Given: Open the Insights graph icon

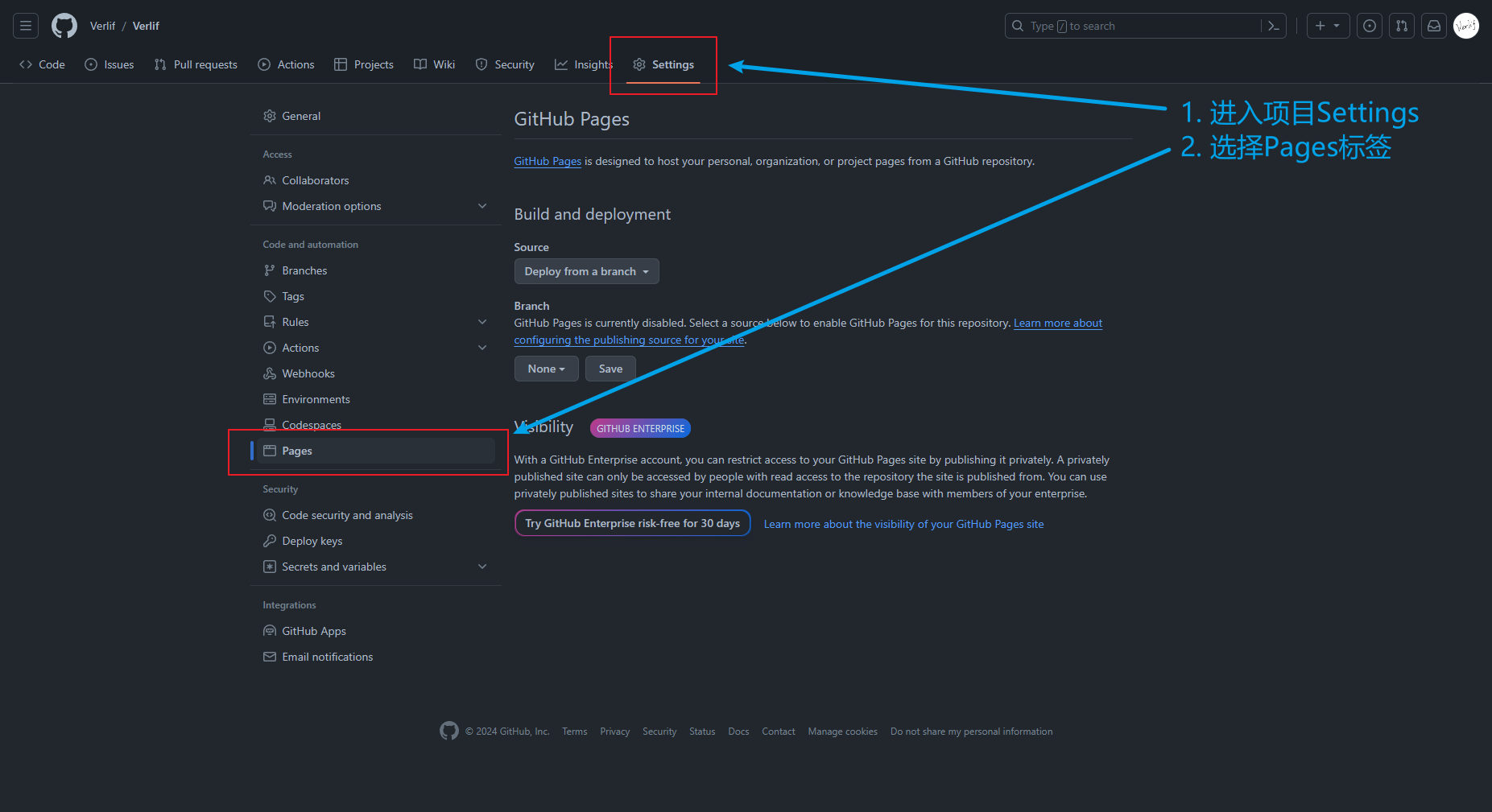Looking at the screenshot, I should click(562, 64).
